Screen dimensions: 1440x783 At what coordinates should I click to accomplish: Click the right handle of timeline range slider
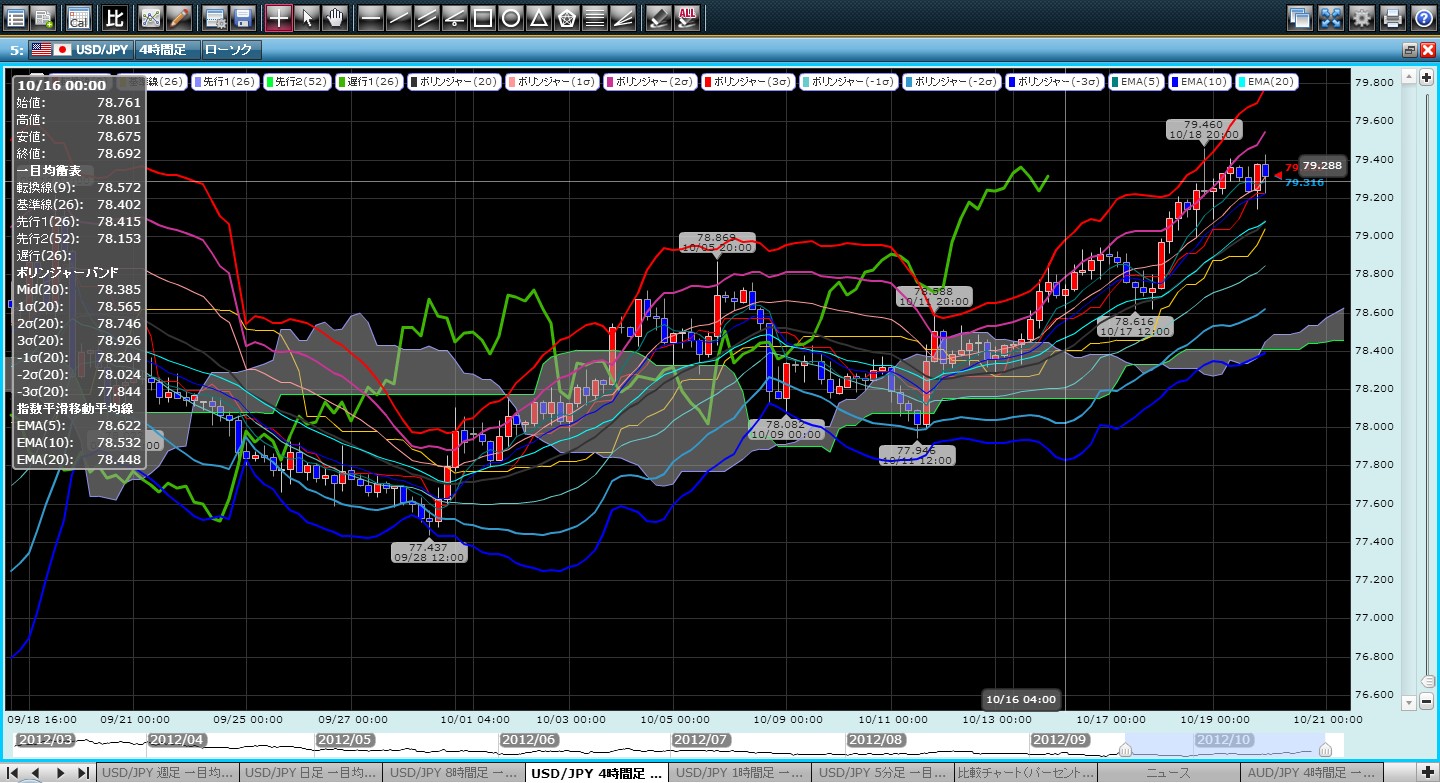click(x=1326, y=749)
